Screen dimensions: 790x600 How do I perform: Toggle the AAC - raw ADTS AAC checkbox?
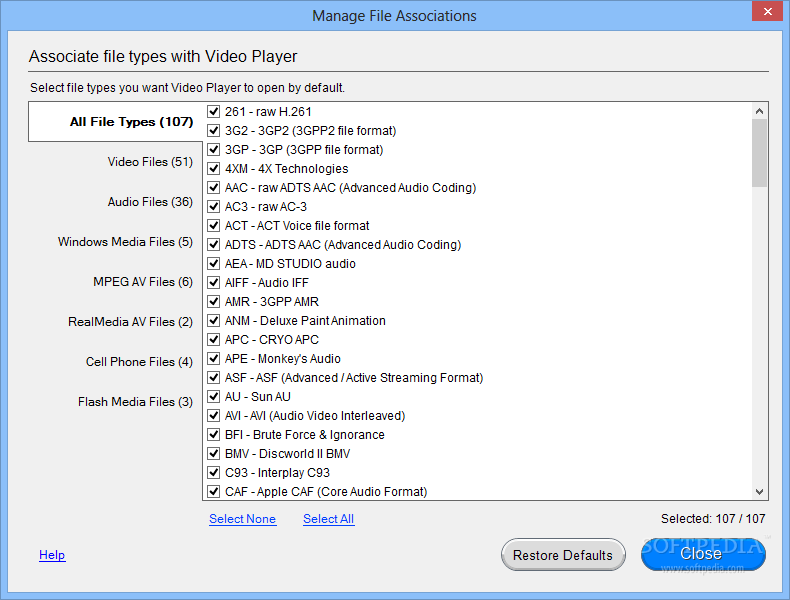[214, 187]
